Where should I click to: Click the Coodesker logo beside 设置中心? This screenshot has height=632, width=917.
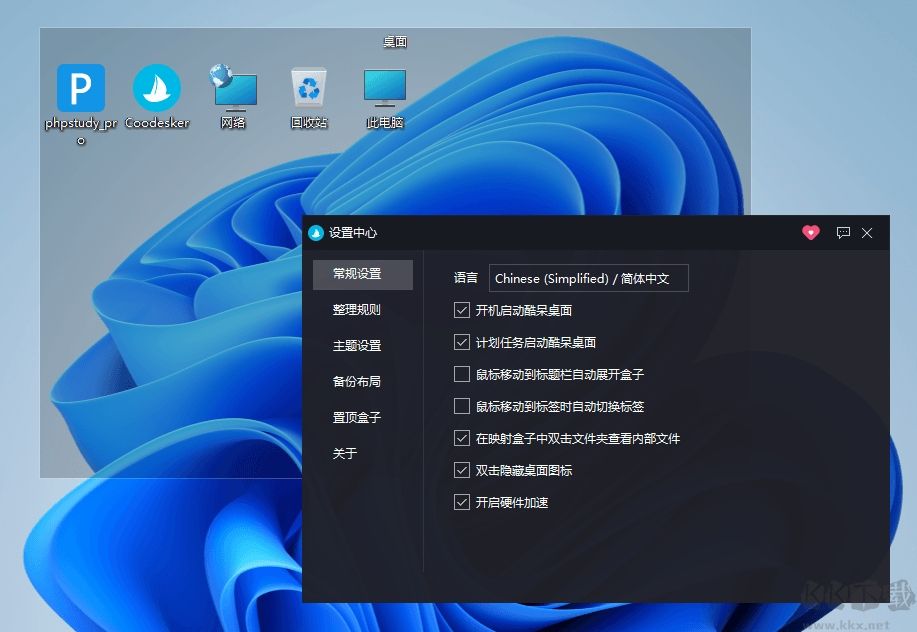click(x=315, y=232)
